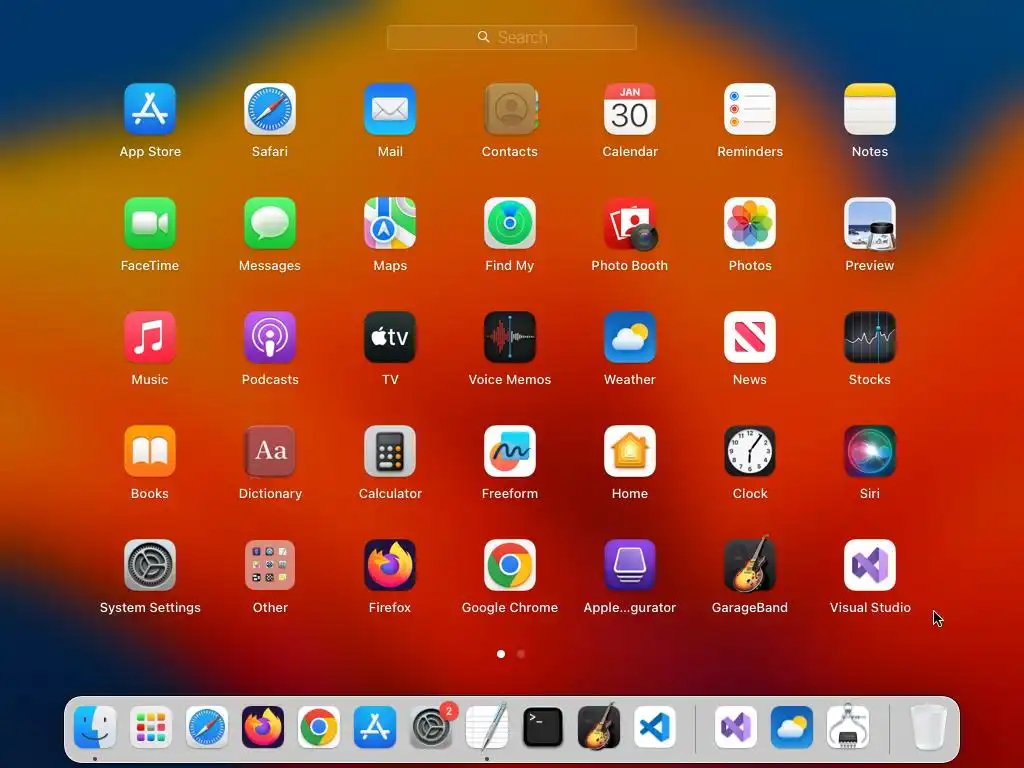Open Safari from the Dock
The image size is (1024, 768).
[x=207, y=727]
